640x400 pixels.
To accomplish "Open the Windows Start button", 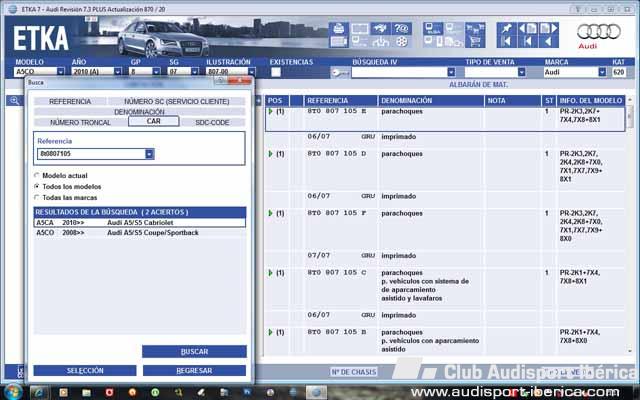I will [13, 393].
